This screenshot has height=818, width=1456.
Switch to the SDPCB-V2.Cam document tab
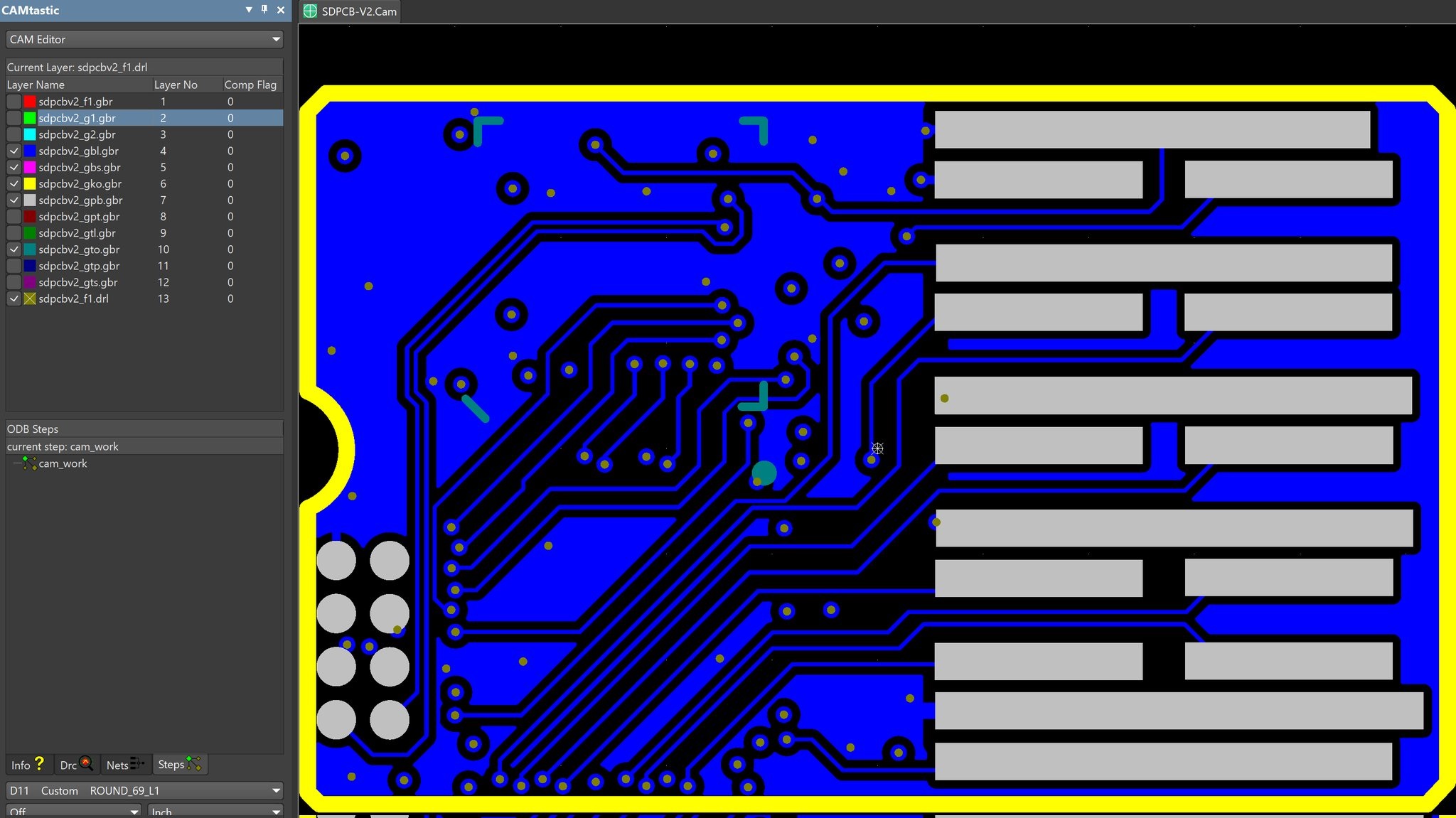tap(358, 11)
